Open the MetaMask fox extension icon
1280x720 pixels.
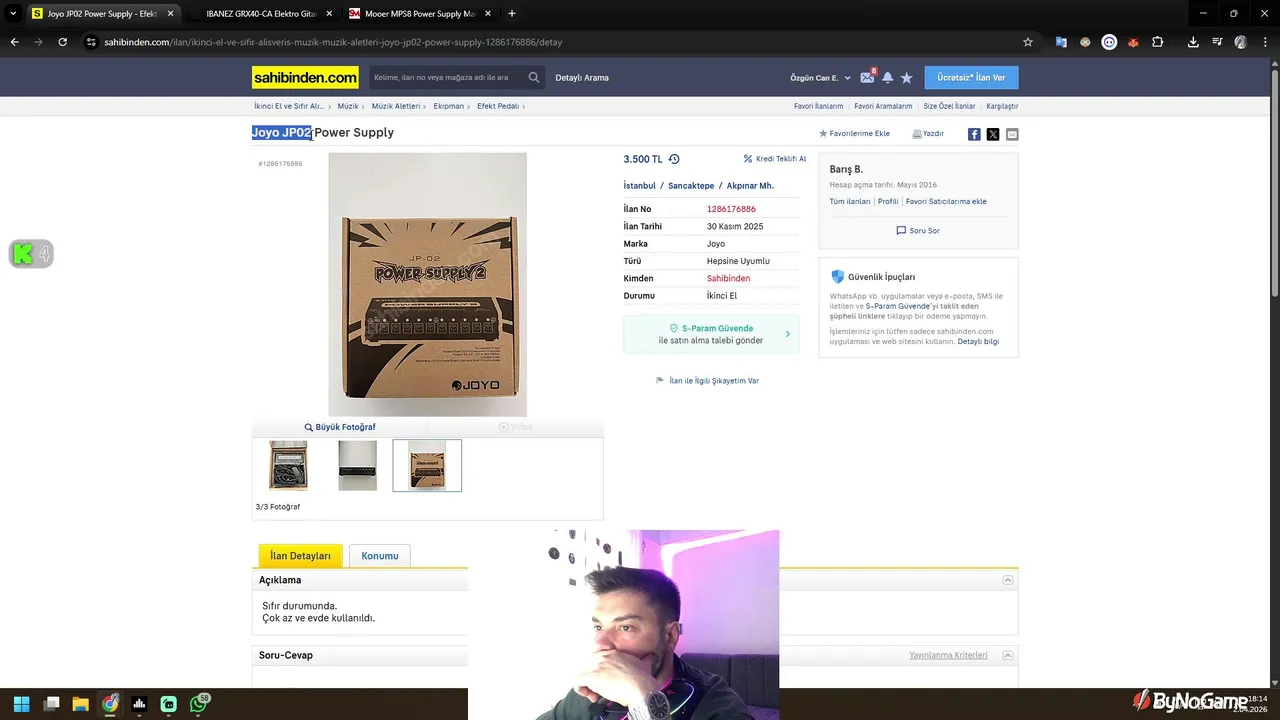(1133, 42)
